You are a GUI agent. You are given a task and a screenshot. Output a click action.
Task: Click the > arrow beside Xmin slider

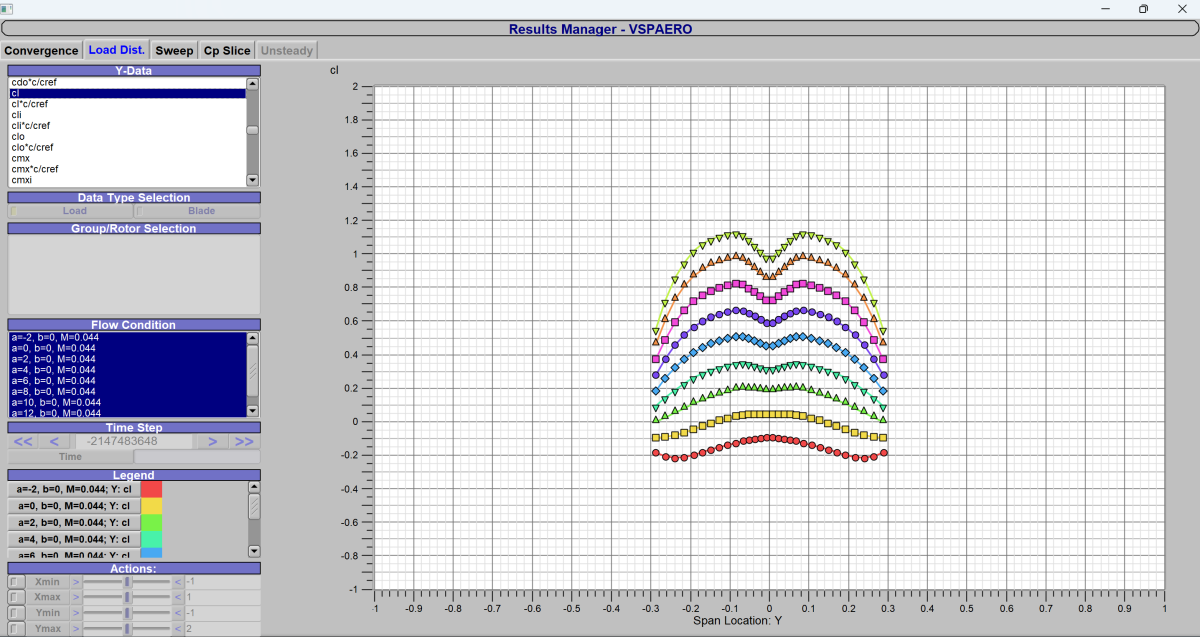[75, 582]
